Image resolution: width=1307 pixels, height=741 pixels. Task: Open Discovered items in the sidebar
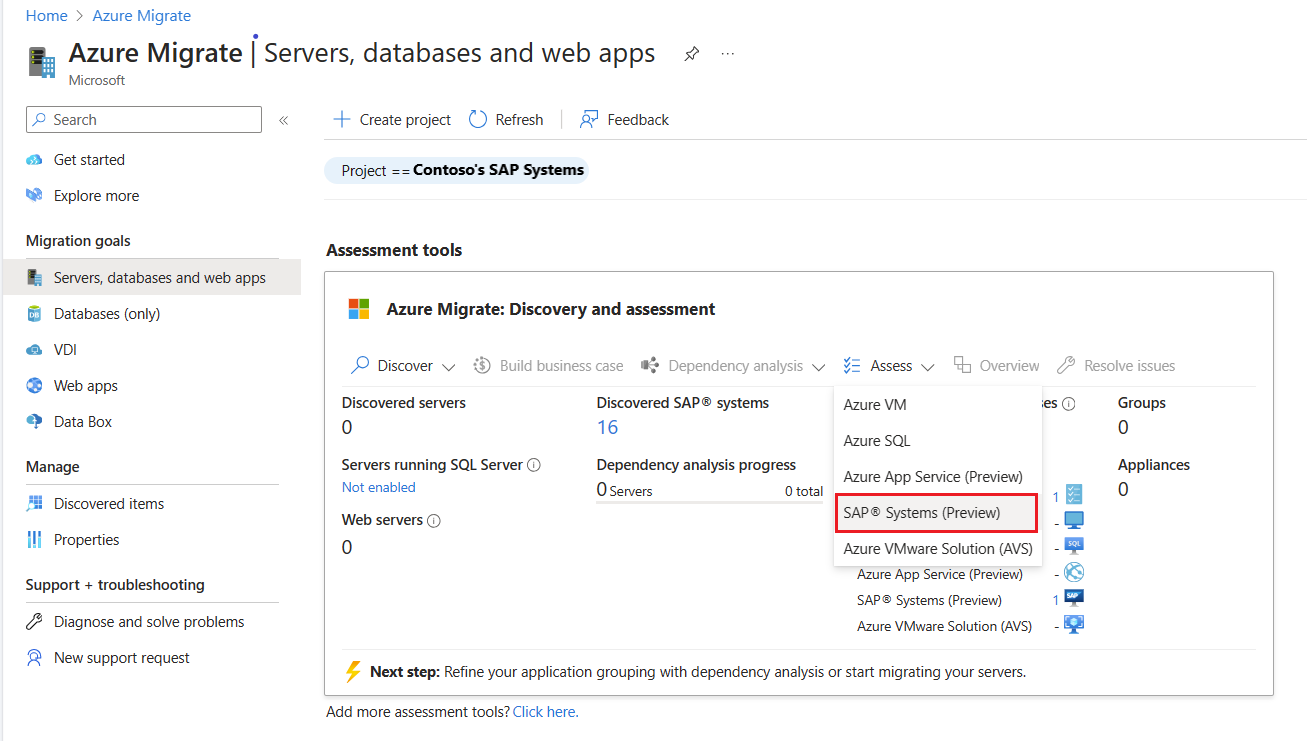coord(109,504)
